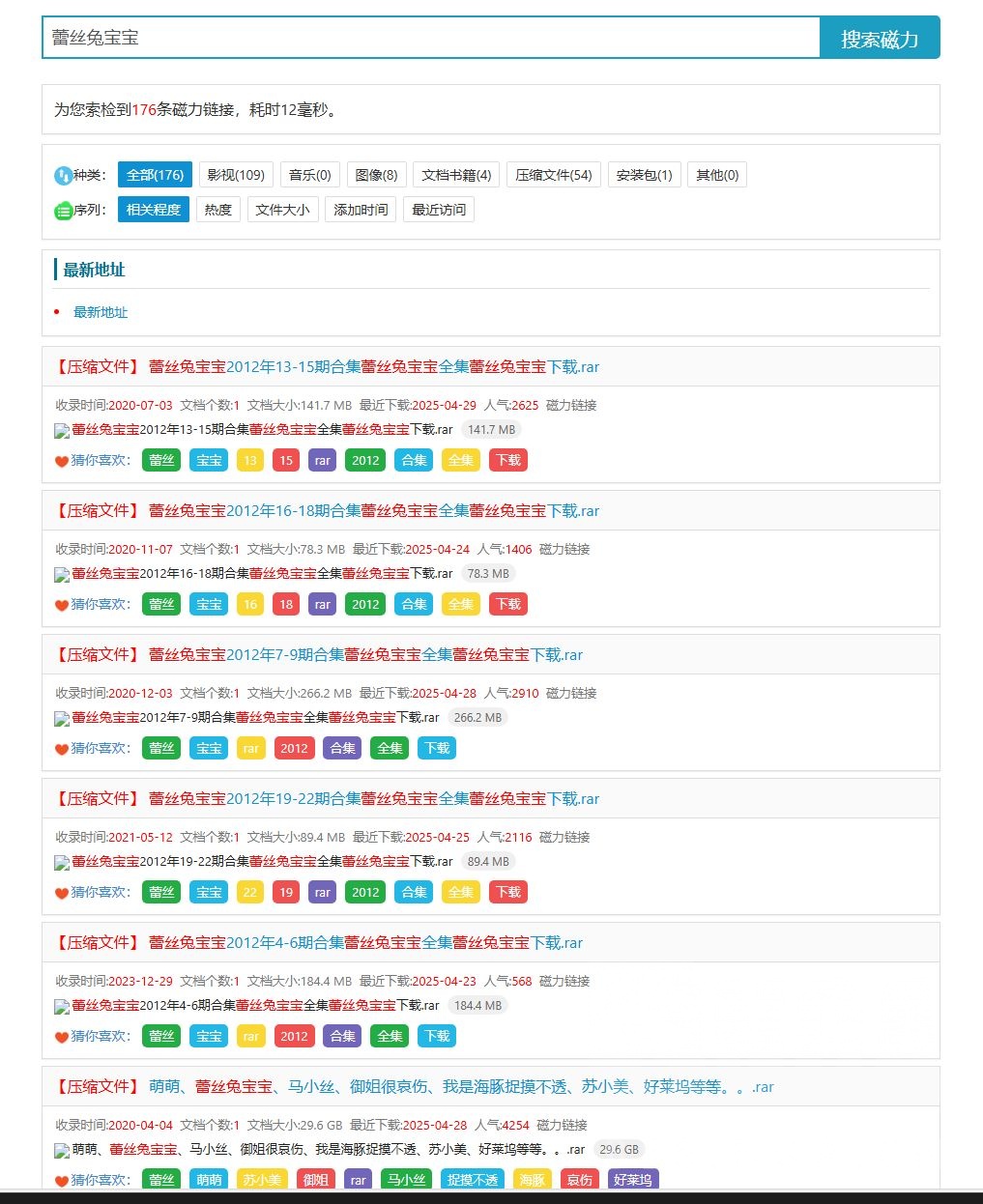The image size is (983, 1204).
Task: Open the 2012年19-22期合集 result title
Action: click(x=374, y=799)
